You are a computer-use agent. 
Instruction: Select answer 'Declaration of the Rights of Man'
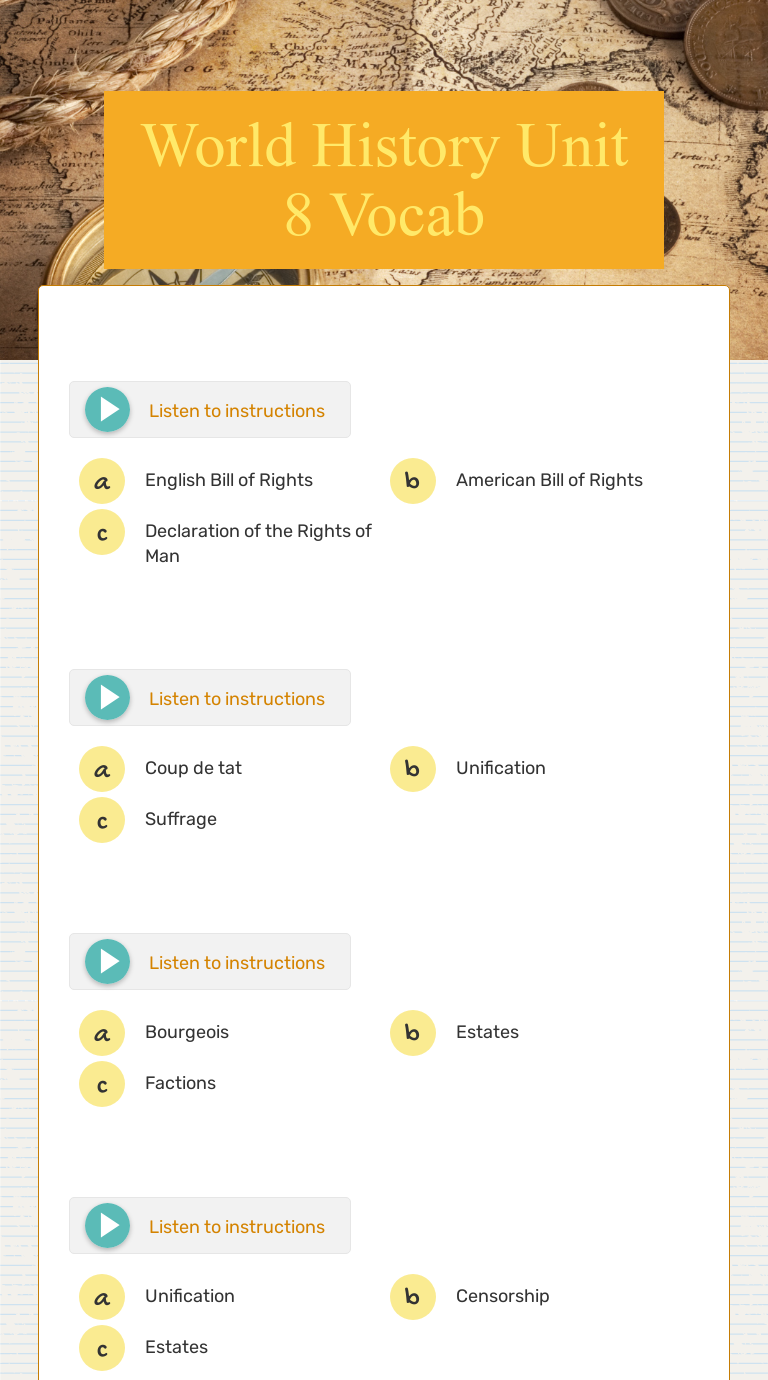click(x=258, y=543)
